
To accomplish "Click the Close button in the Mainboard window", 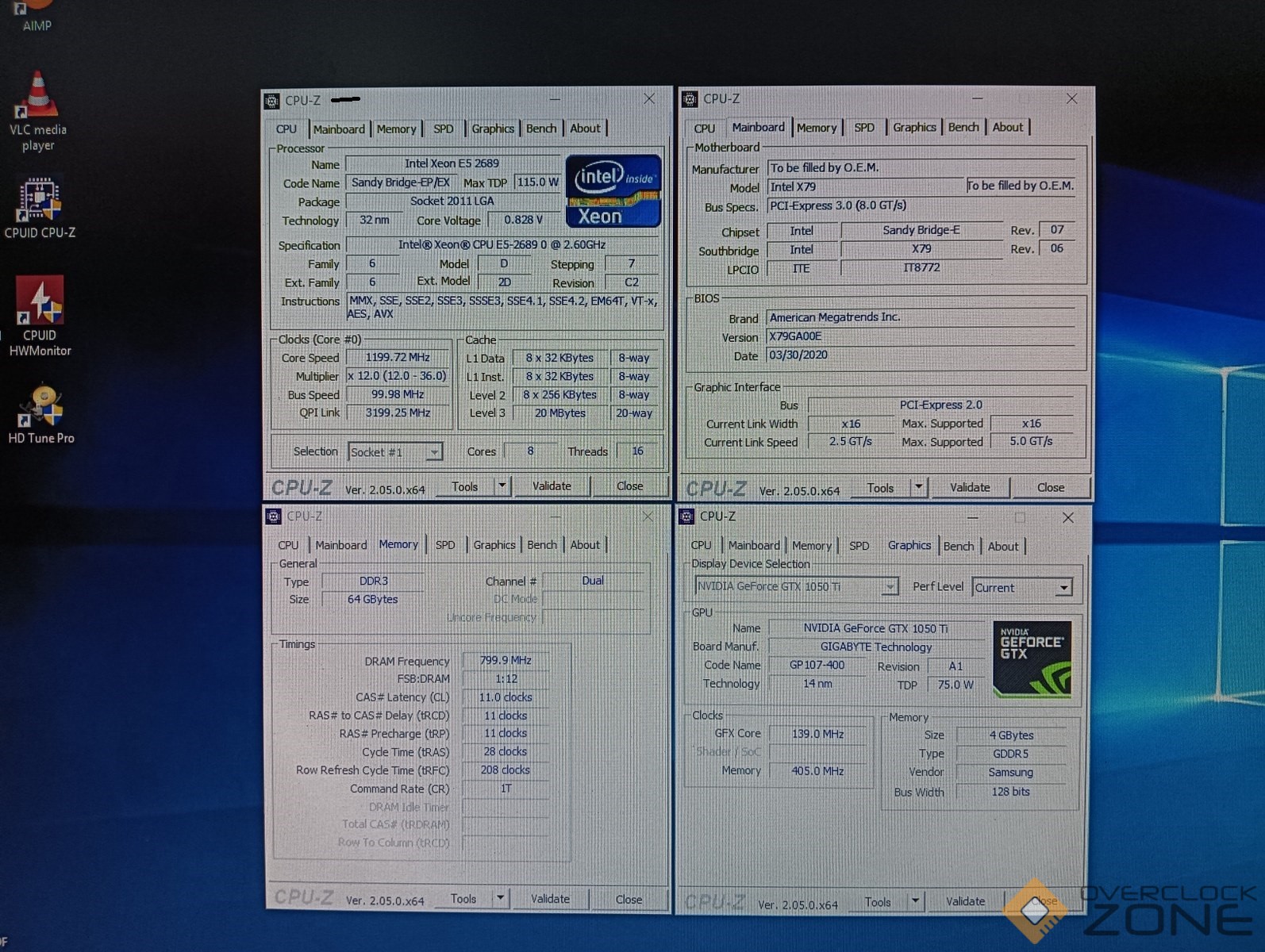I will (x=1051, y=488).
